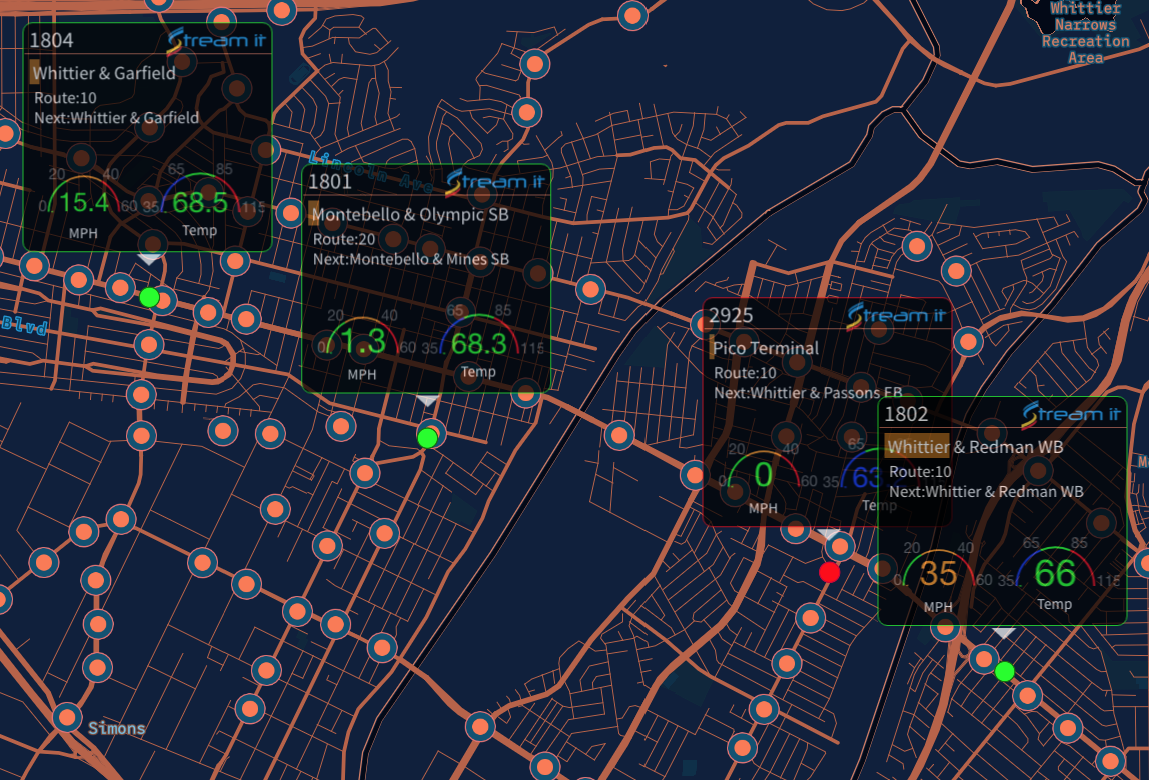Click the Stream it logo in popup 1802
Screen dimensions: 1149x780
1071,415
